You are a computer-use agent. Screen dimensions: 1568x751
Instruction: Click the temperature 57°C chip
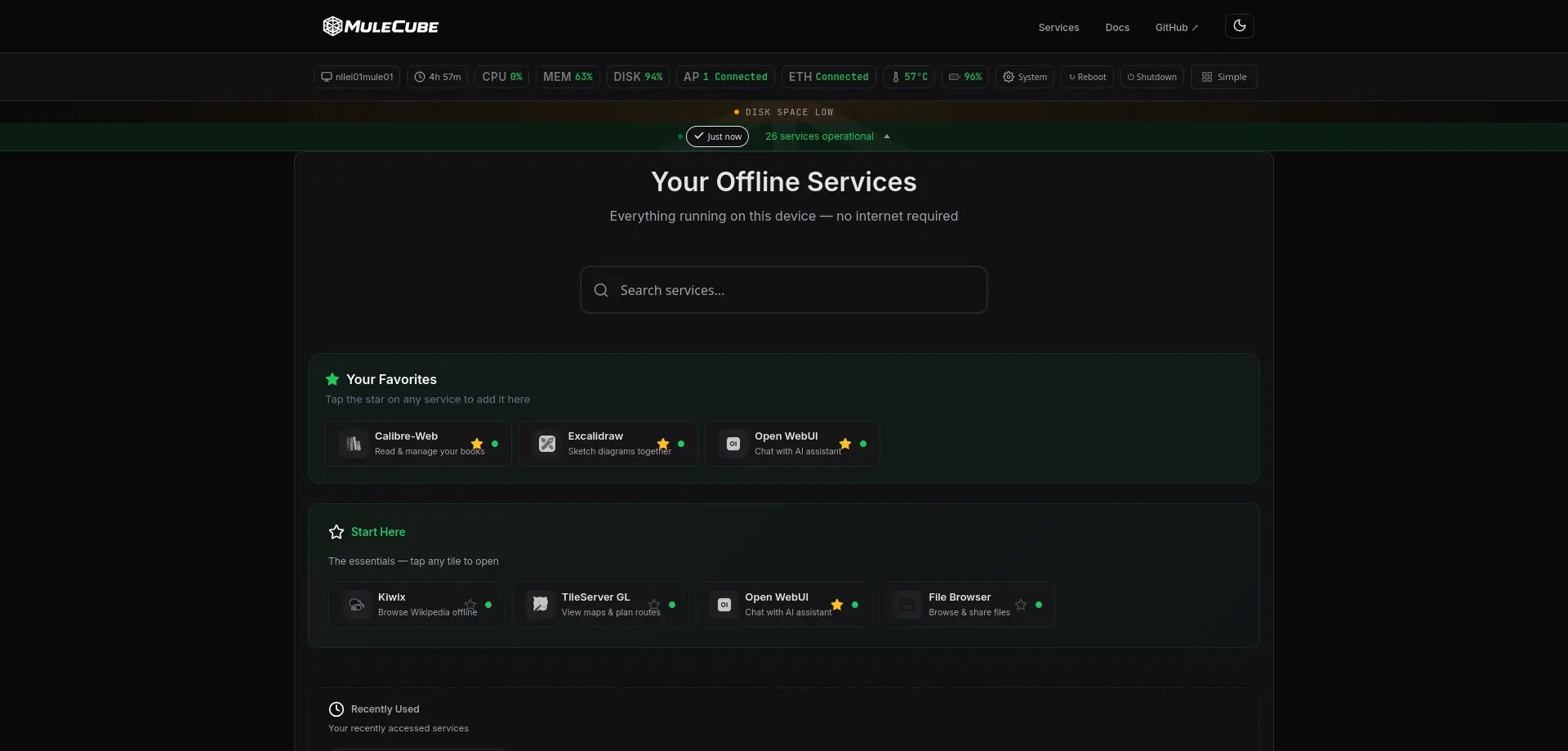pyautogui.click(x=909, y=77)
